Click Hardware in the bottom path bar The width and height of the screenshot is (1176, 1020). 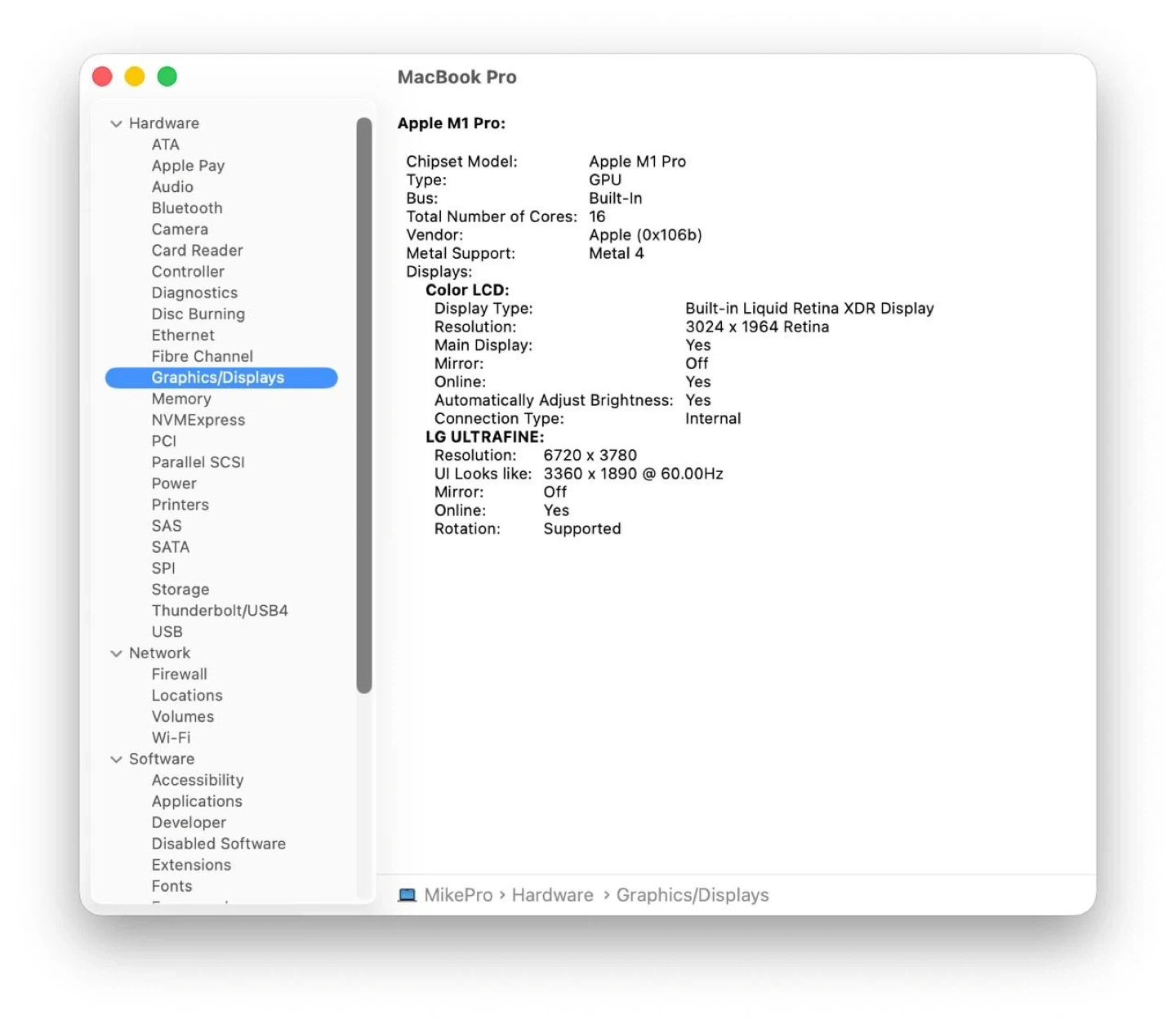(552, 895)
